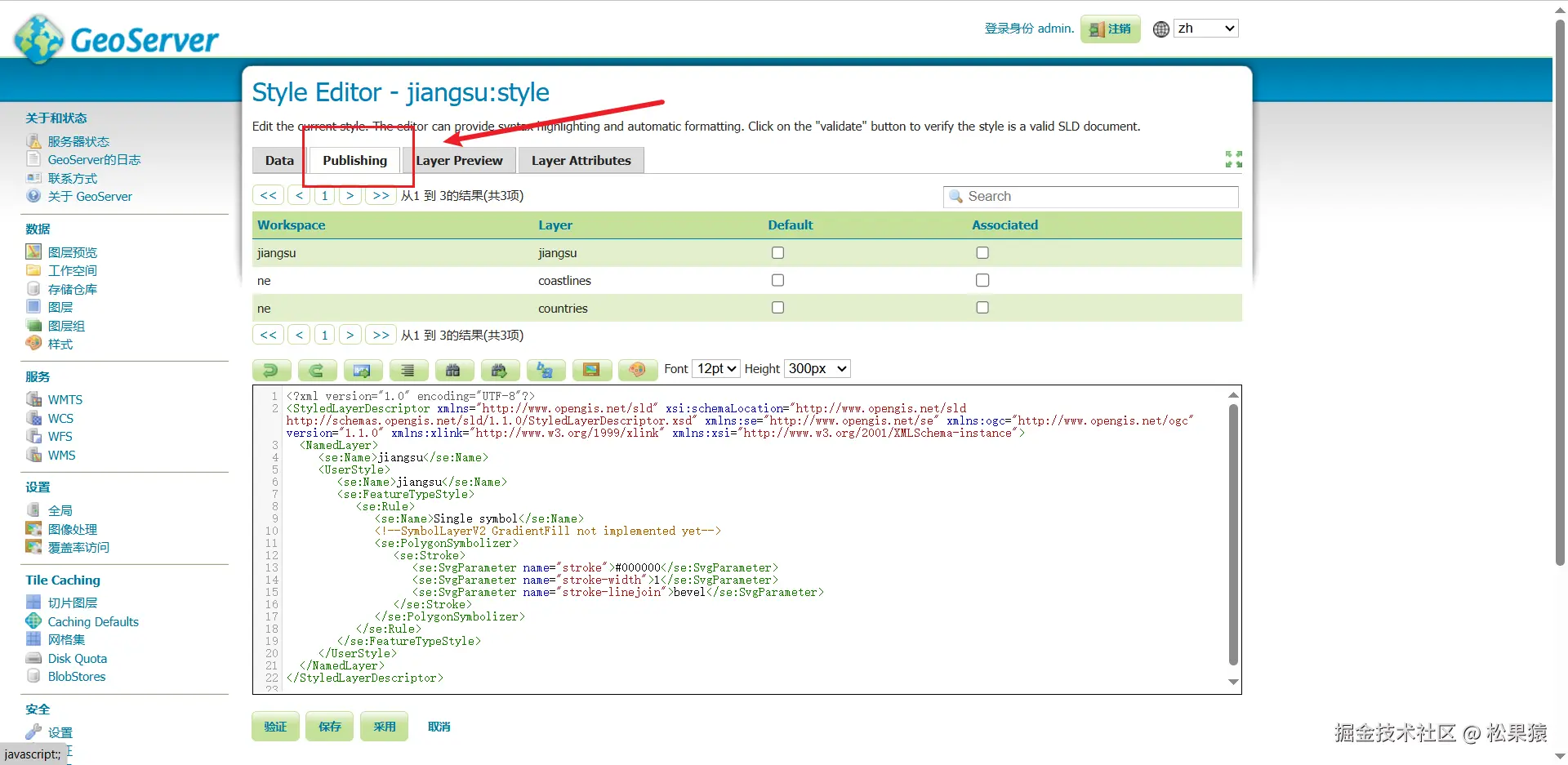Click the 保存 save button
The height and width of the screenshot is (765, 1568).
coord(330,727)
